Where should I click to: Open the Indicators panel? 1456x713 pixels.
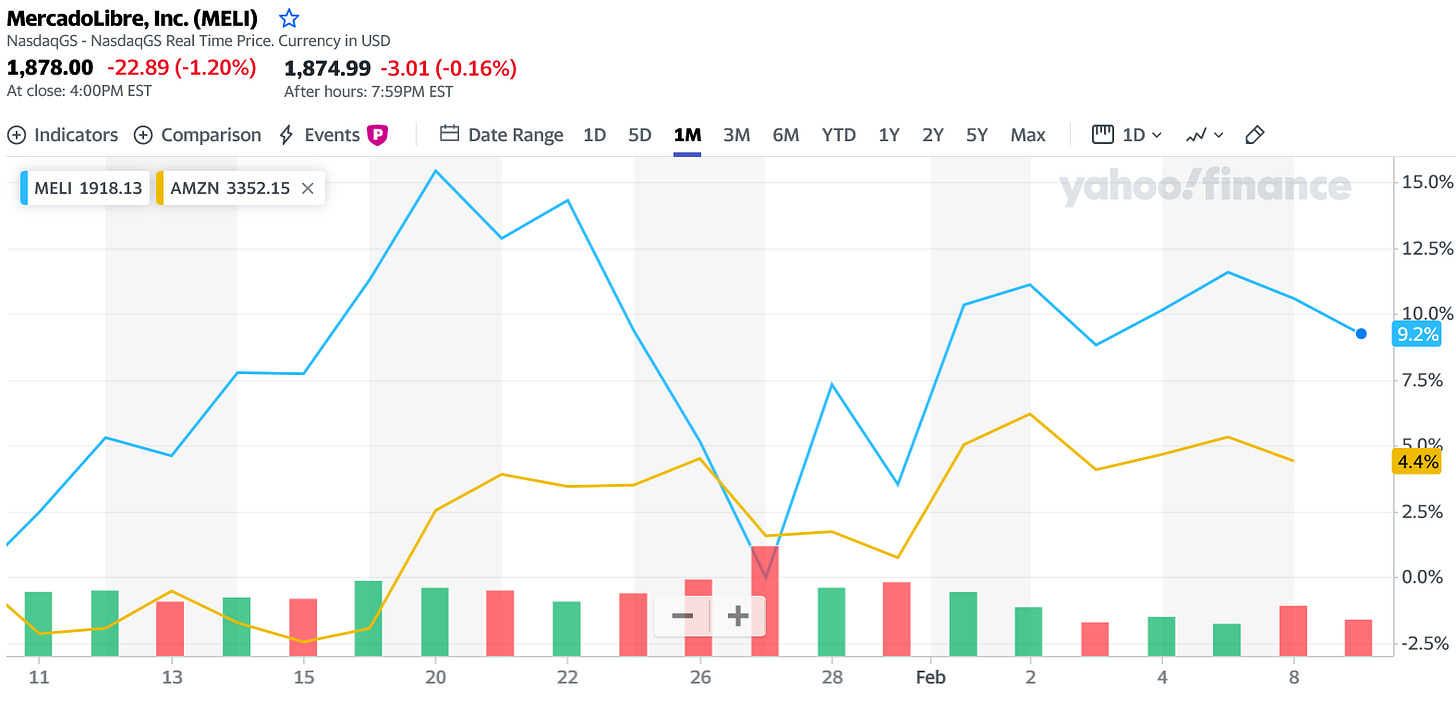[x=62, y=135]
